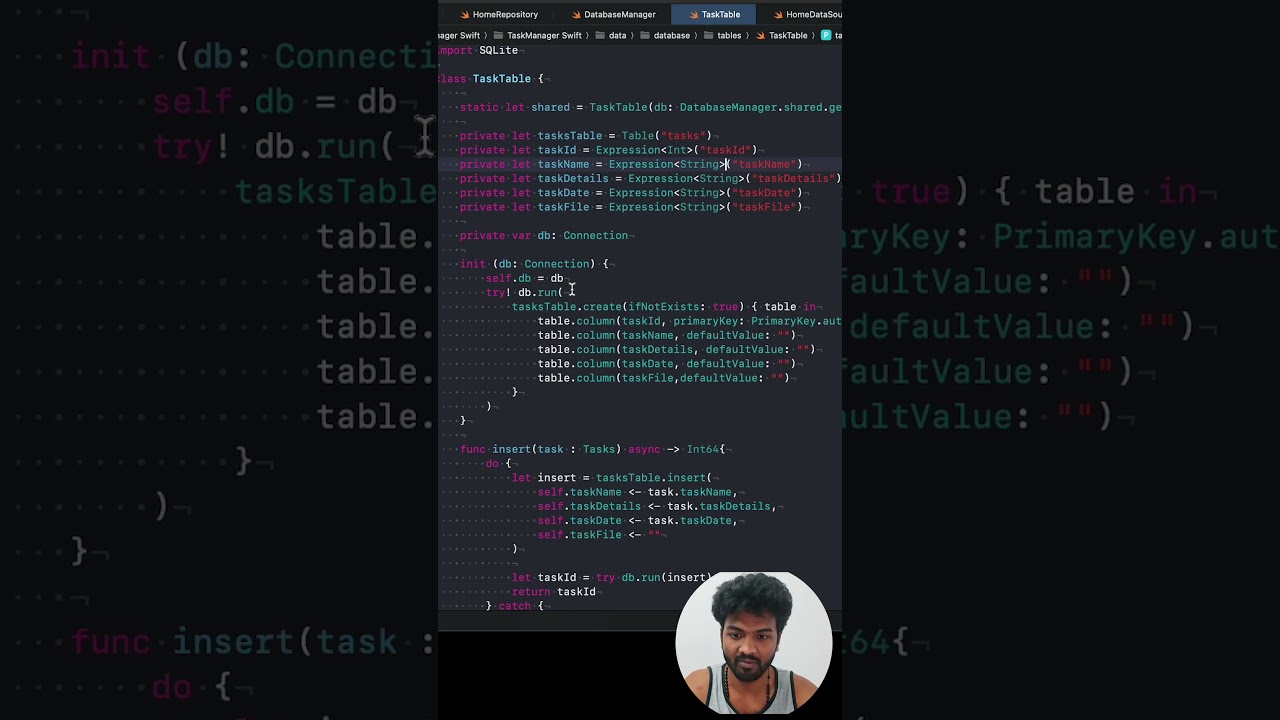Screen dimensions: 1280x720
Task: Click the private let taskName line
Action: tap(631, 164)
